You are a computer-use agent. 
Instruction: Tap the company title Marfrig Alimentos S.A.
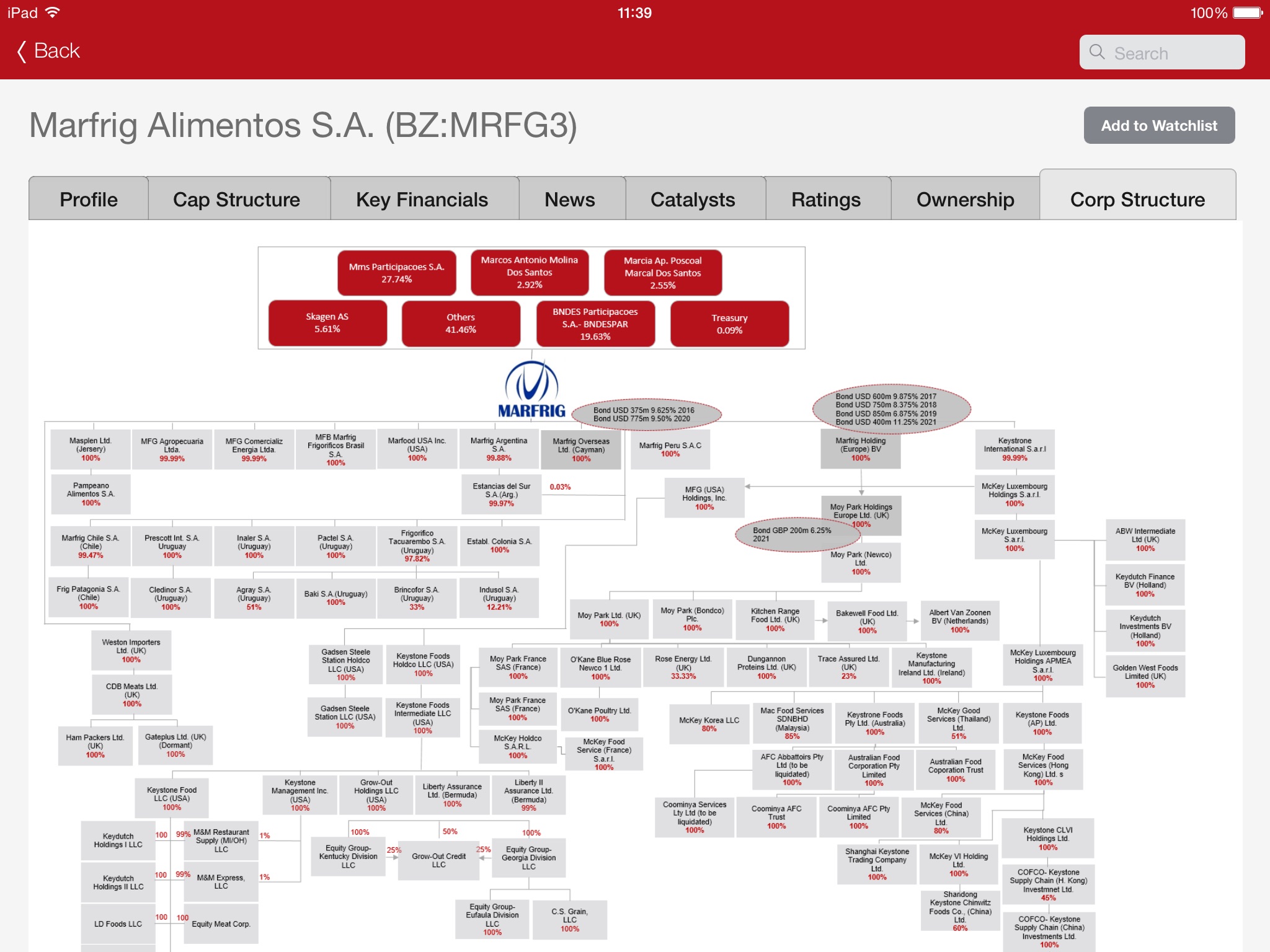[x=303, y=125]
